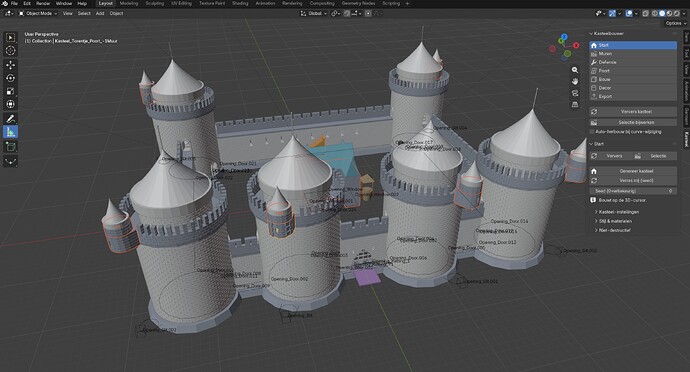Adjust the Seed value field
This screenshot has height=372, width=690.
click(633, 191)
